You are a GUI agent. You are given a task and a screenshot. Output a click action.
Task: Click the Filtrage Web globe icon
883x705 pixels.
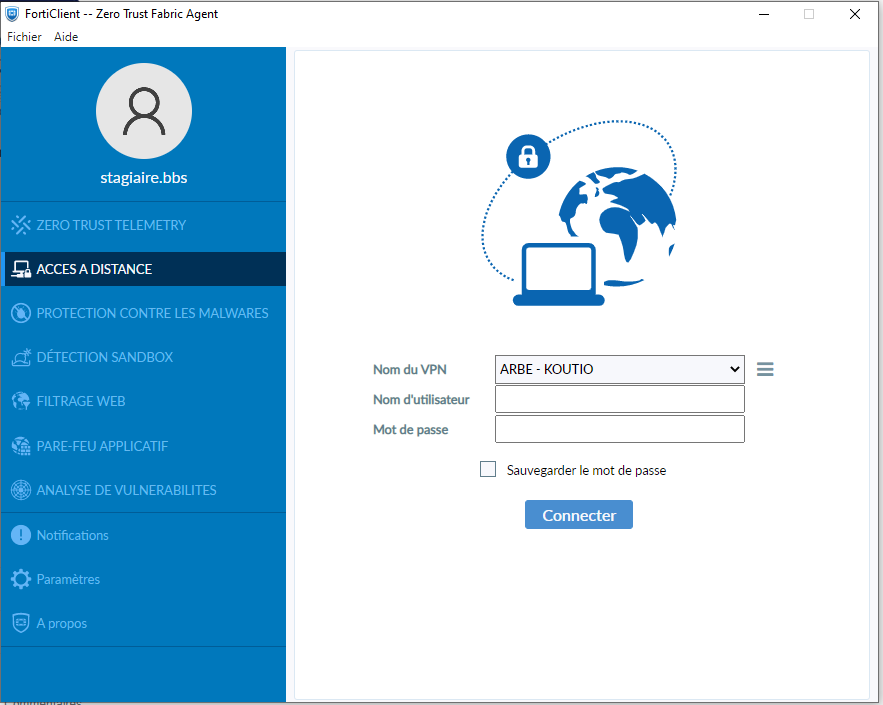click(x=21, y=401)
